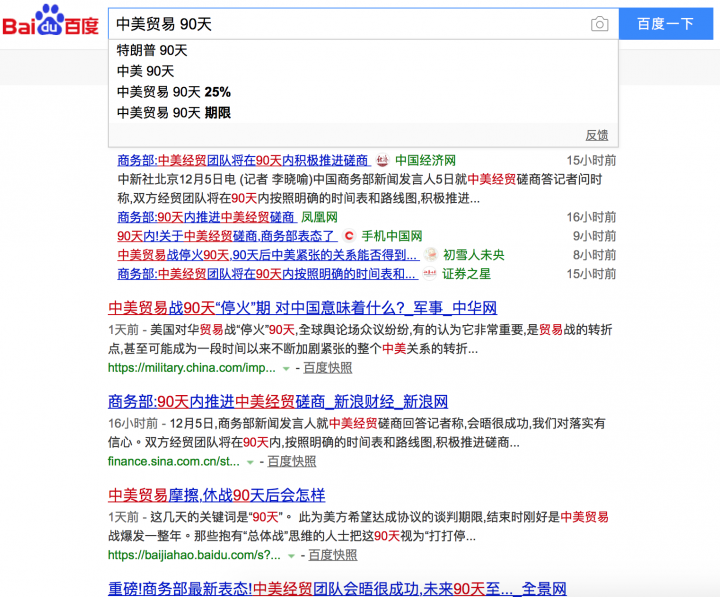The image size is (720, 597).
Task: Open 百度快照 for finance.sina.com.cn result
Action: (x=292, y=462)
